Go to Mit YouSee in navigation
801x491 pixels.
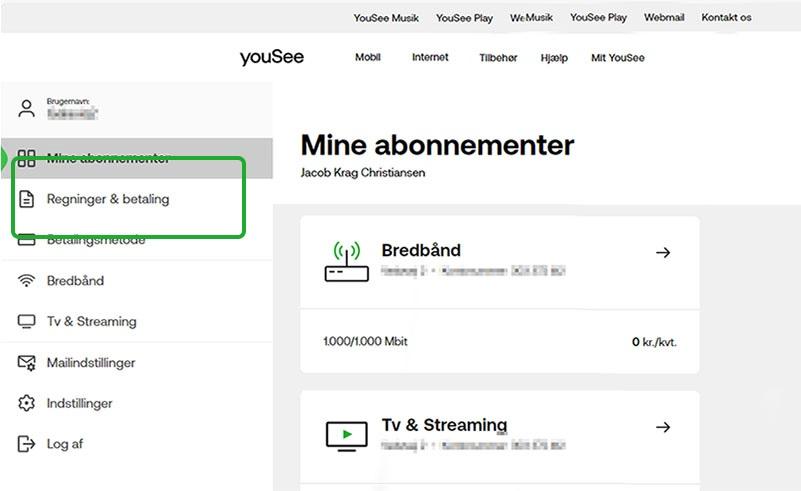(618, 58)
